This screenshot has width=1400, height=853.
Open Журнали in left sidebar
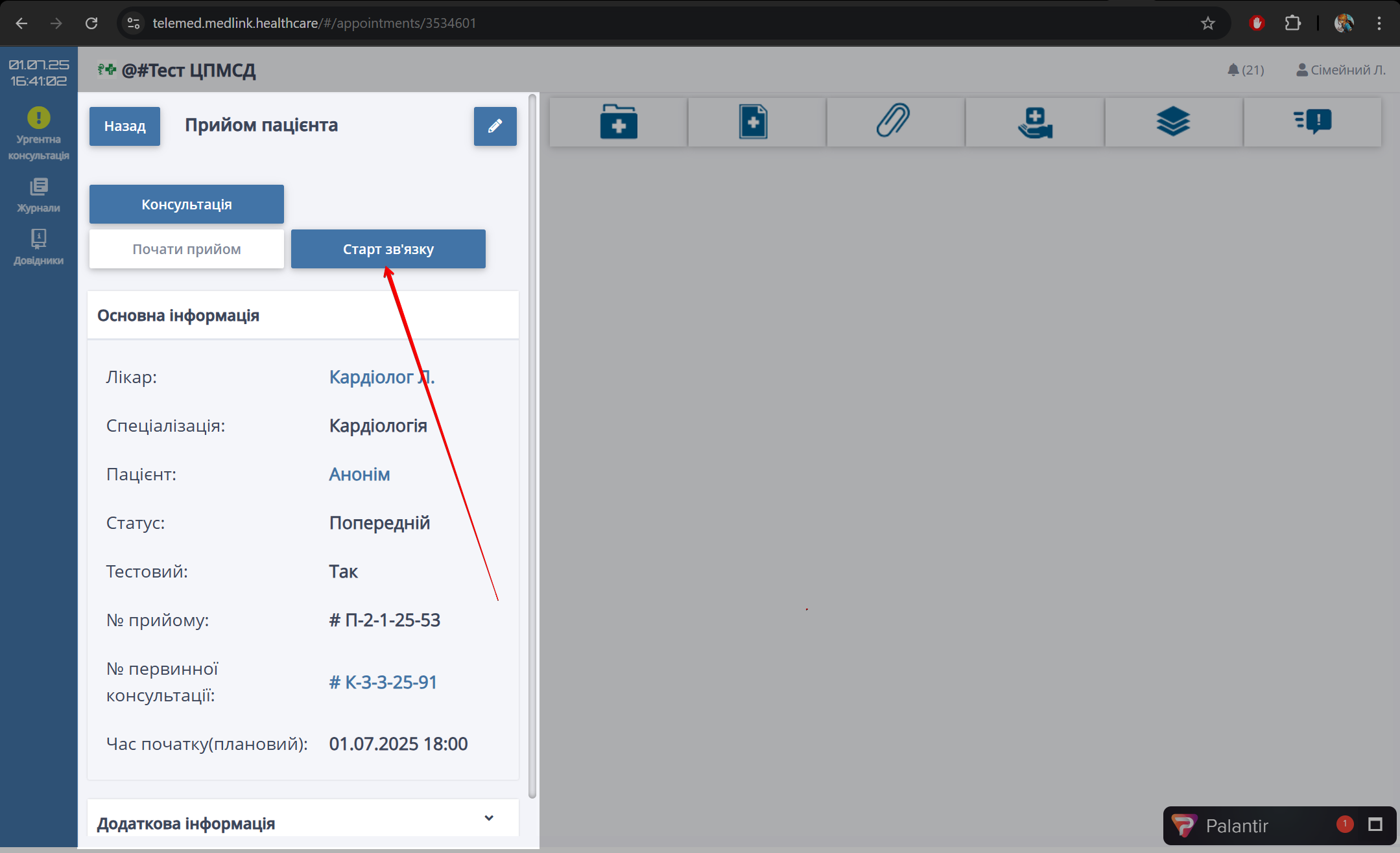(39, 195)
